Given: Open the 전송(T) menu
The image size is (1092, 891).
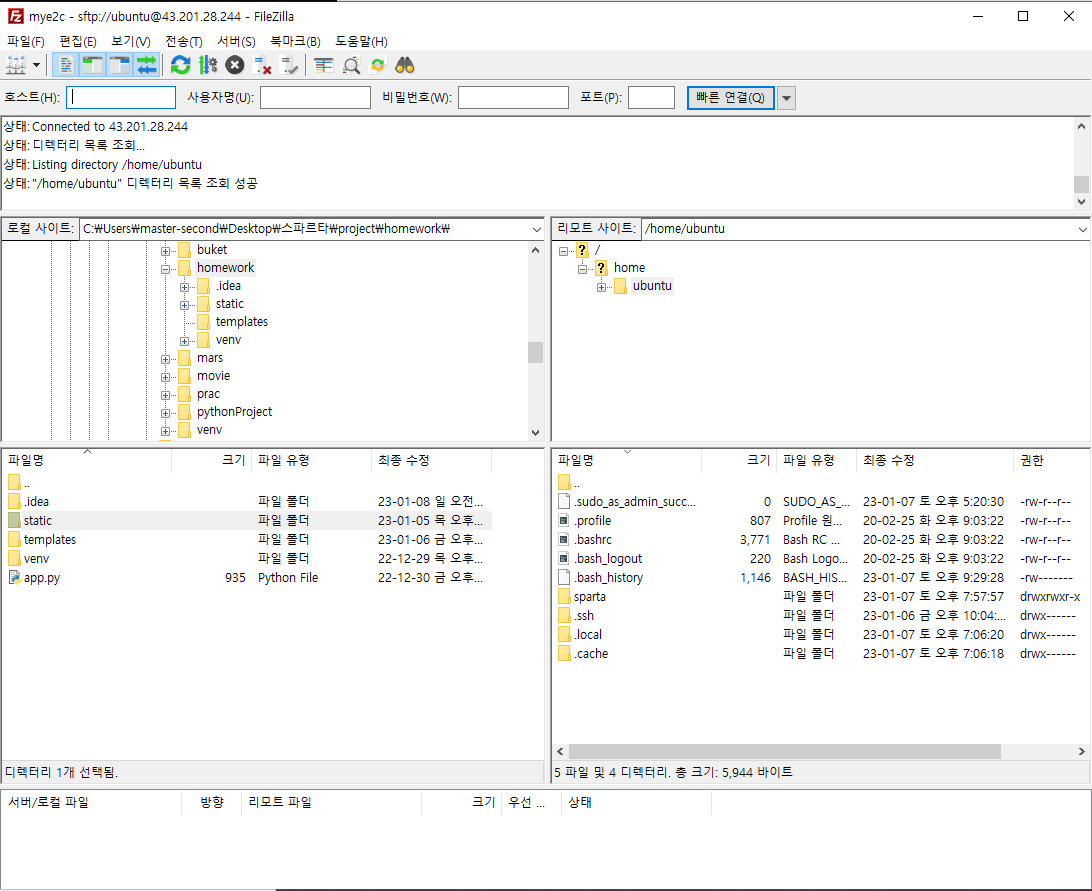Looking at the screenshot, I should click(184, 42).
